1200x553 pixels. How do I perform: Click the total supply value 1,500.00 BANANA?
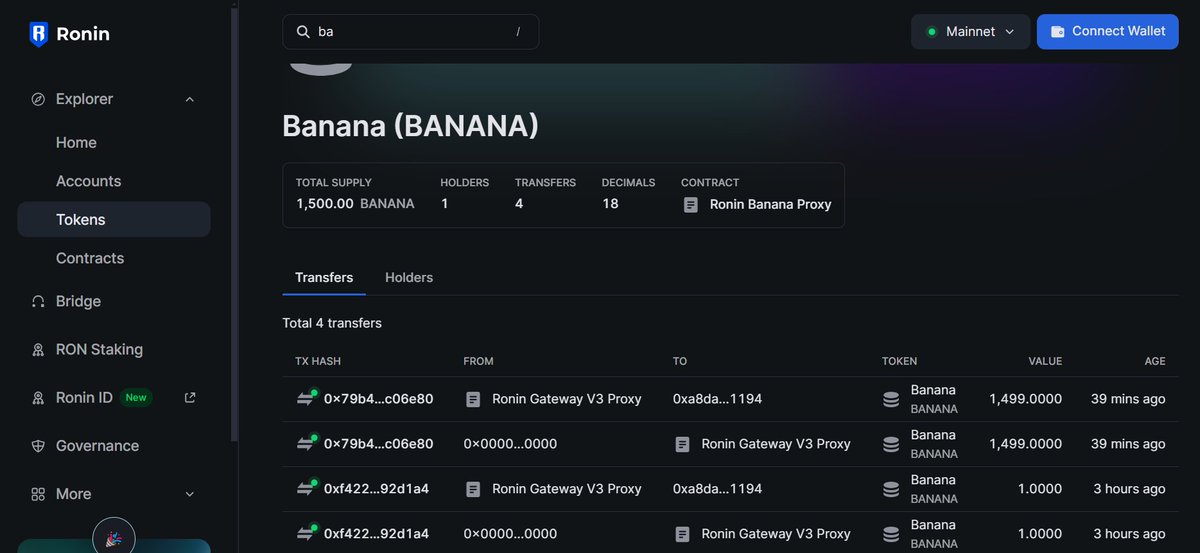click(x=355, y=204)
